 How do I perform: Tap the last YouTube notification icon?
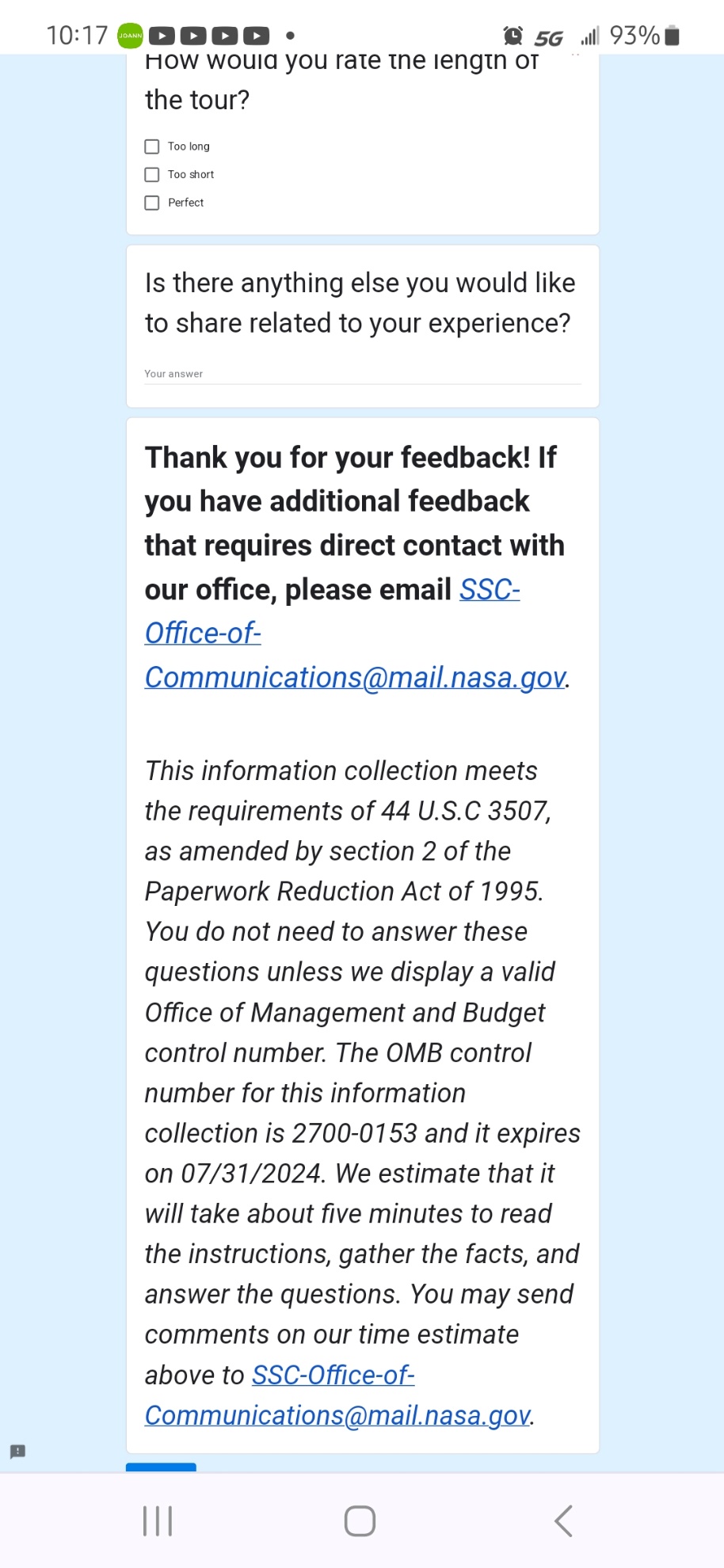[x=256, y=36]
